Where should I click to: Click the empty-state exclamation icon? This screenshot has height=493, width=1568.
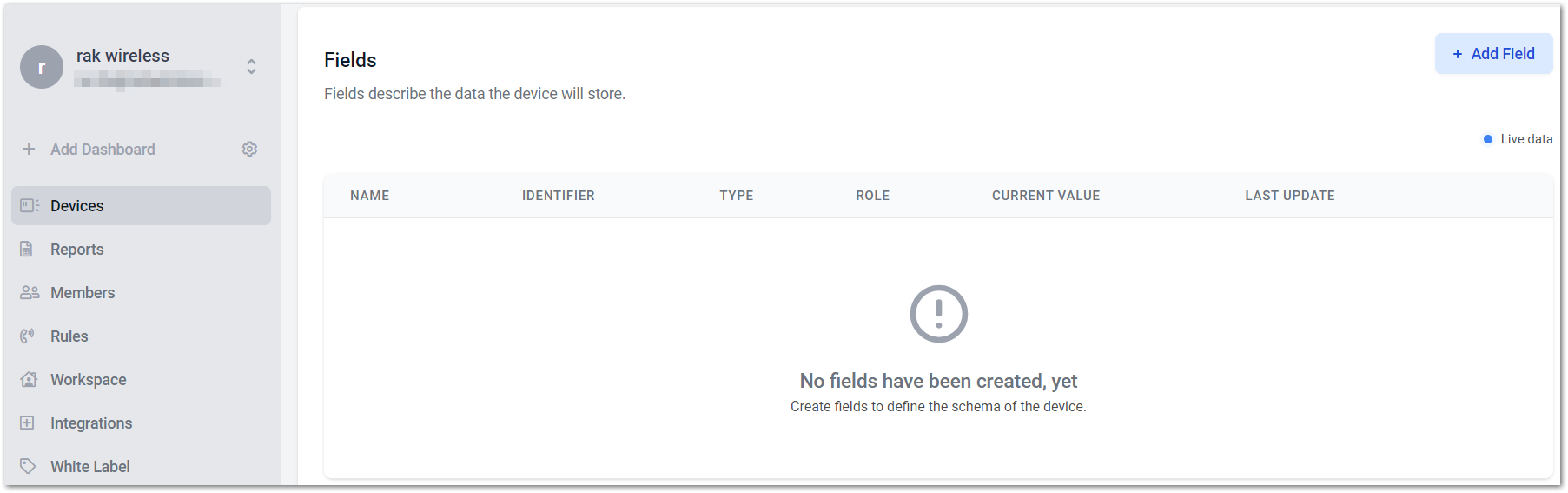point(938,314)
